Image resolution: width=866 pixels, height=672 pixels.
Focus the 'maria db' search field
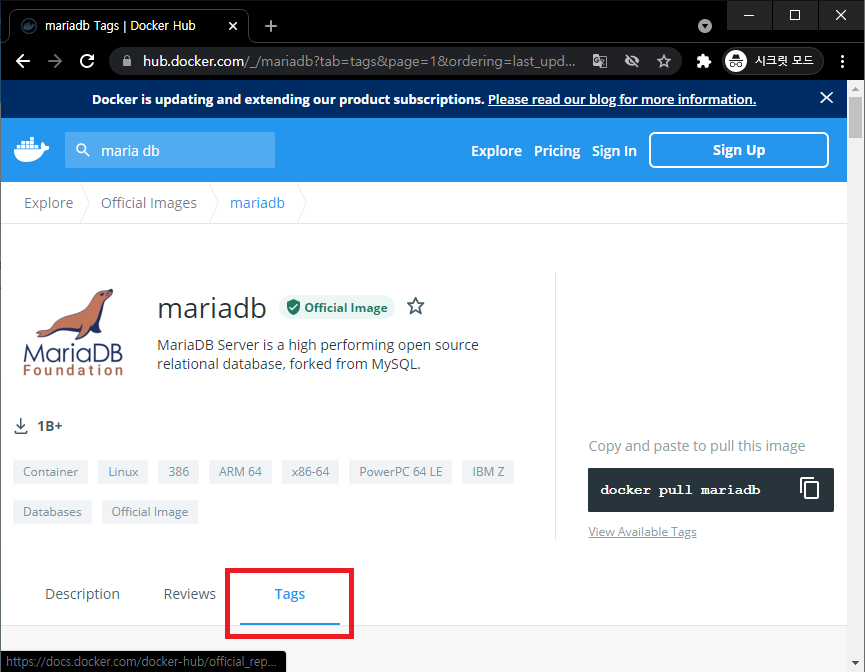click(170, 150)
